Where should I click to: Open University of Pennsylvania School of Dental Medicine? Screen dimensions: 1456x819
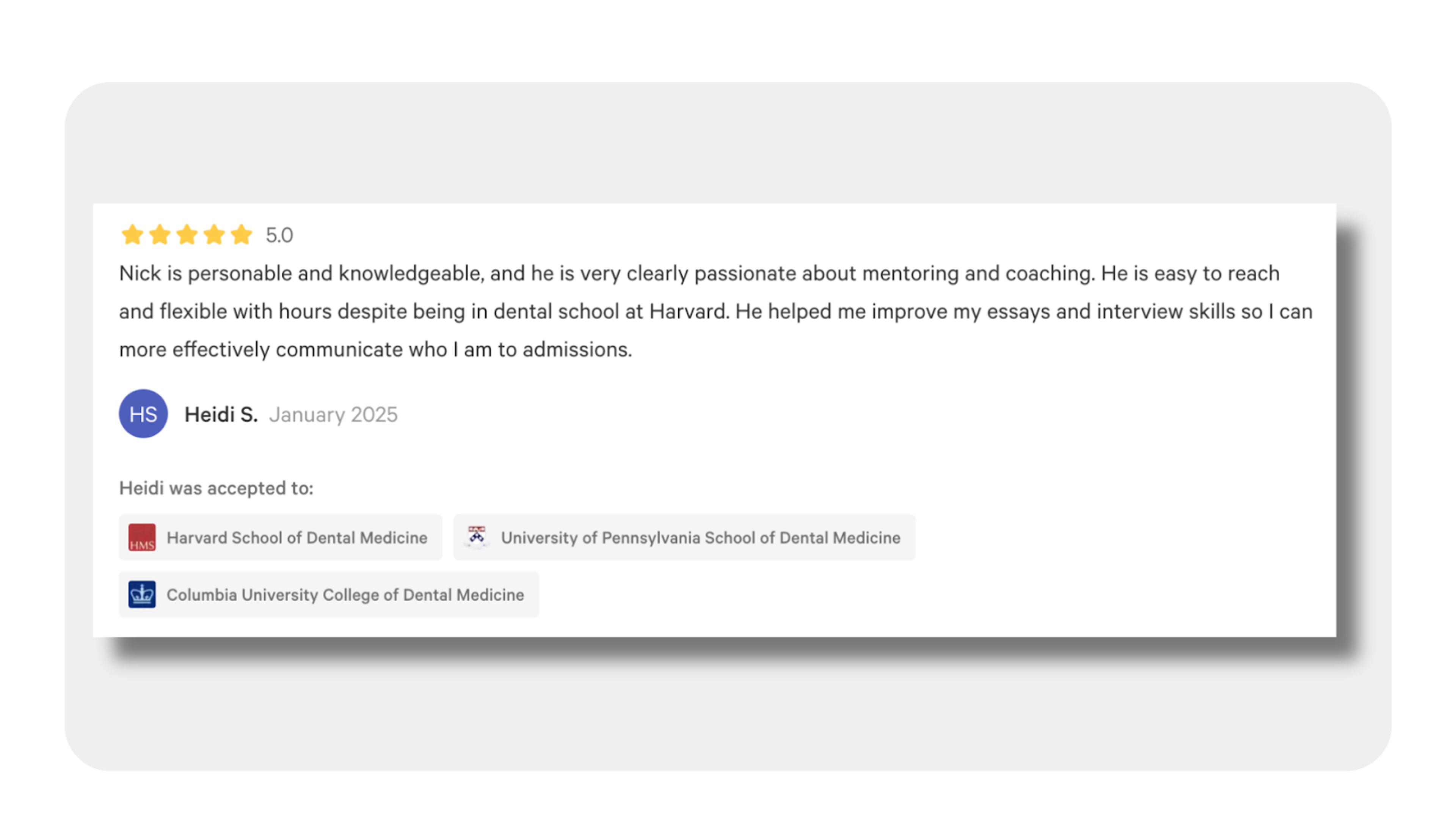pyautogui.click(x=700, y=538)
